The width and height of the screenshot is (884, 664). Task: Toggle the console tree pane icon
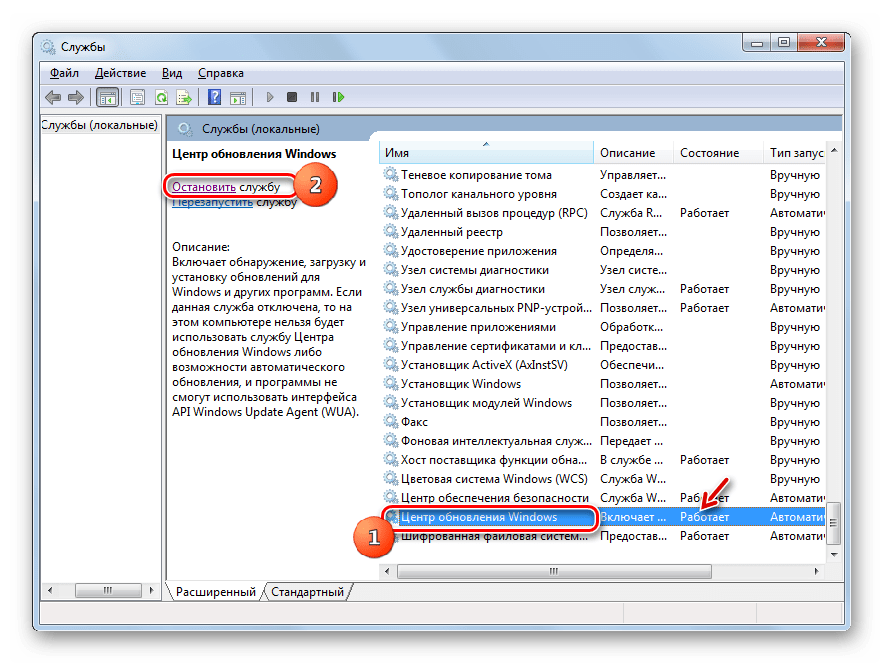[x=107, y=98]
